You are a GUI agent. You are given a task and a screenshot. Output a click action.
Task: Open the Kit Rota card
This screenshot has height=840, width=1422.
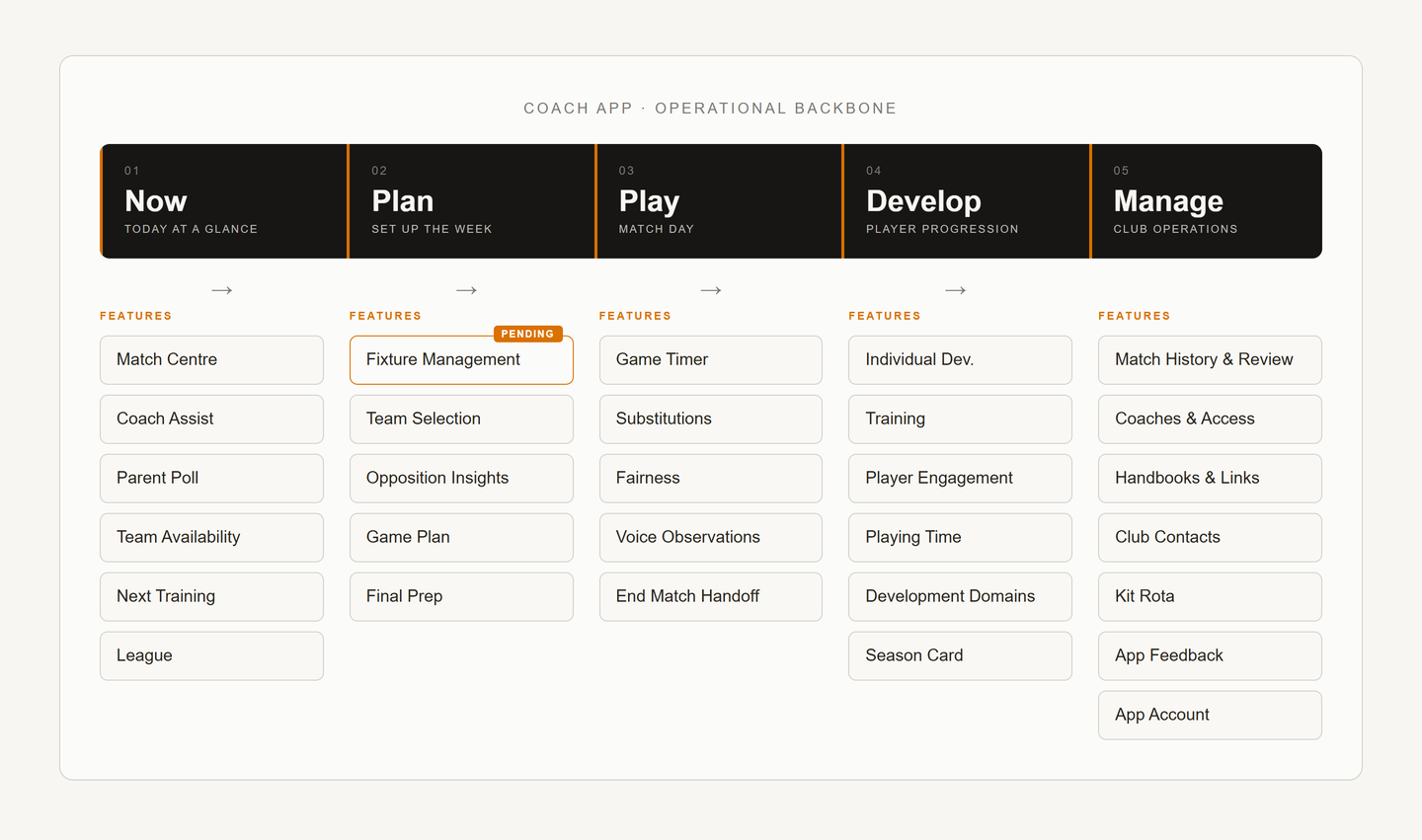pos(1210,597)
